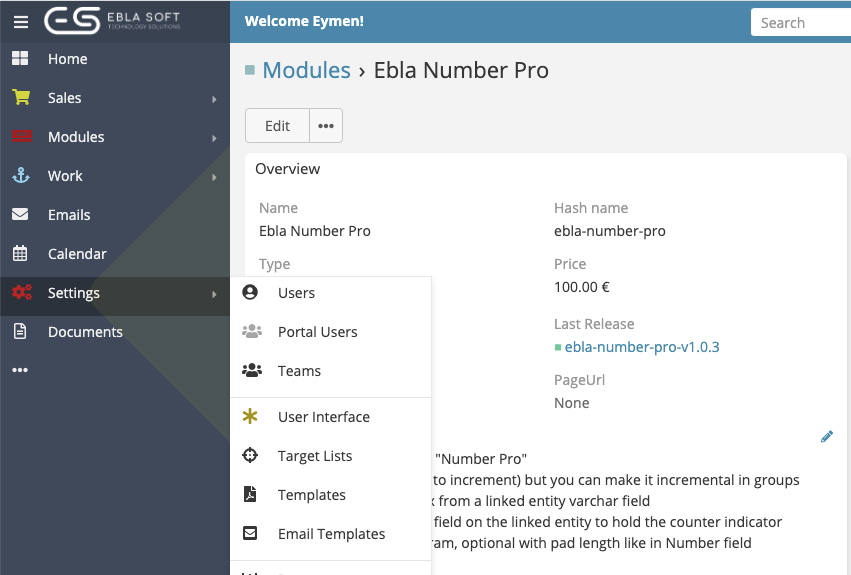Click the Documents file icon
This screenshot has width=851, height=575.
20,332
